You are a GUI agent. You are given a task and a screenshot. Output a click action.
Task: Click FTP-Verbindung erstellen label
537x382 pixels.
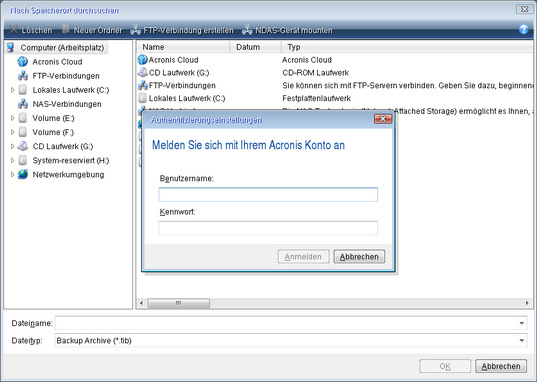(x=188, y=30)
